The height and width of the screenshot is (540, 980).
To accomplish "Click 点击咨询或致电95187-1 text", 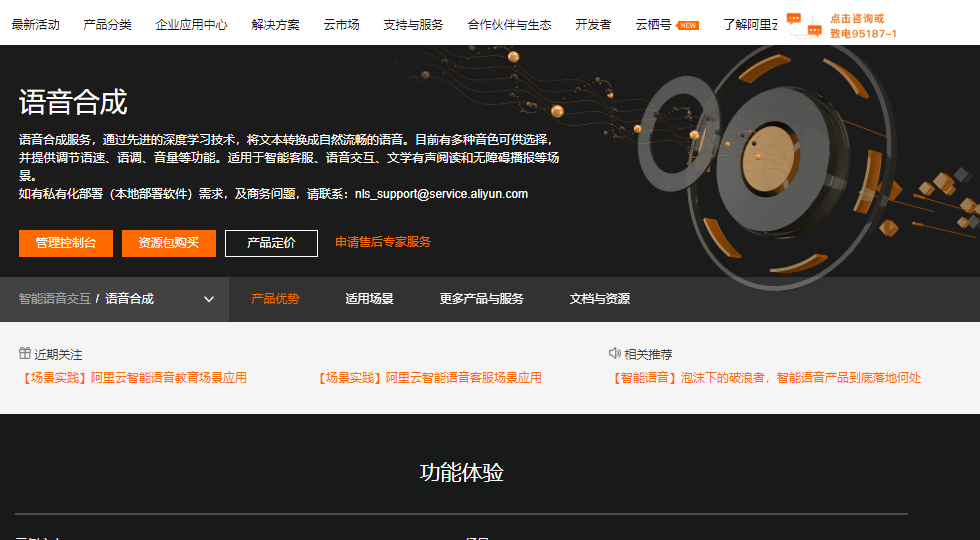I will pos(863,26).
